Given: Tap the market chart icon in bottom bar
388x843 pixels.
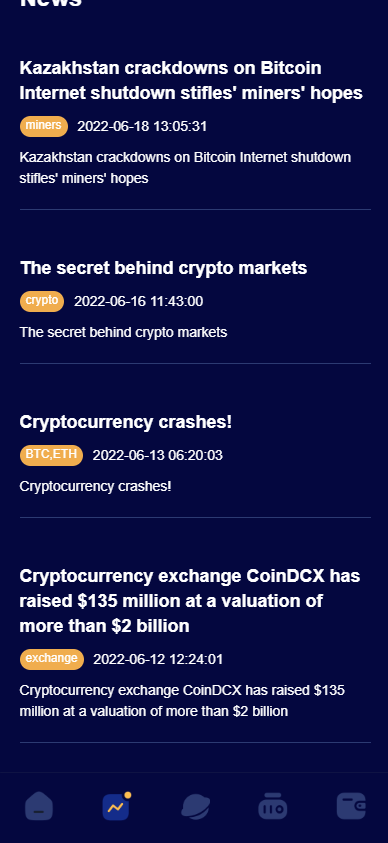Looking at the screenshot, I should click(x=117, y=806).
